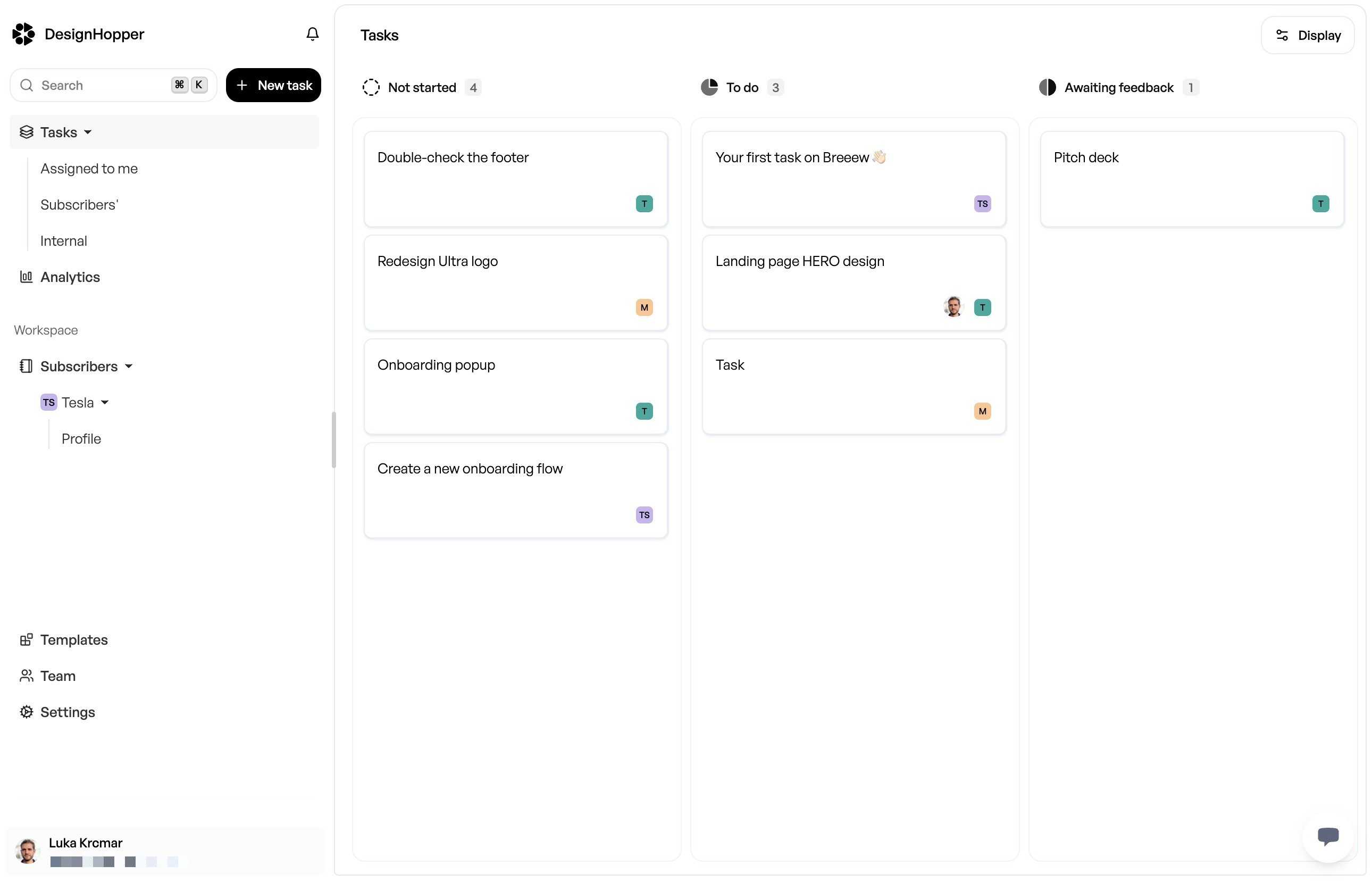The image size is (1372, 882).
Task: Open the Team page
Action: coord(57,676)
